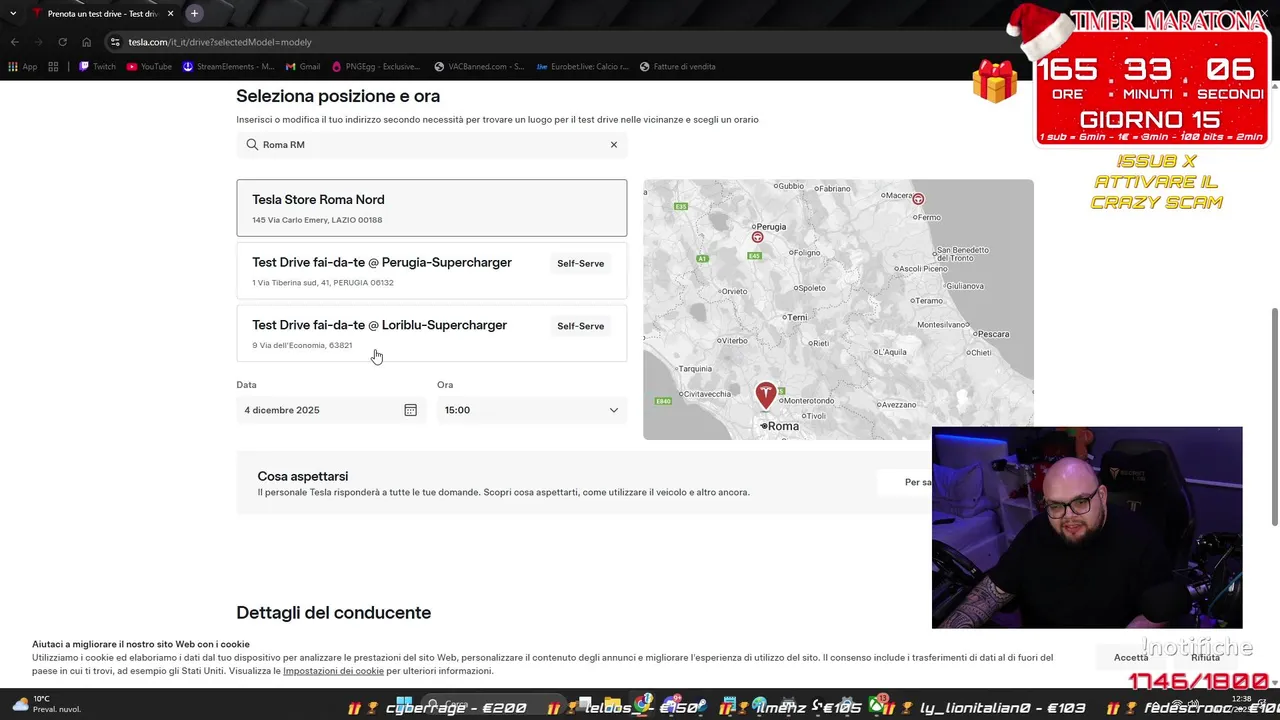Expand the 15:00 time dropdown
The image size is (1280, 720).
(532, 410)
